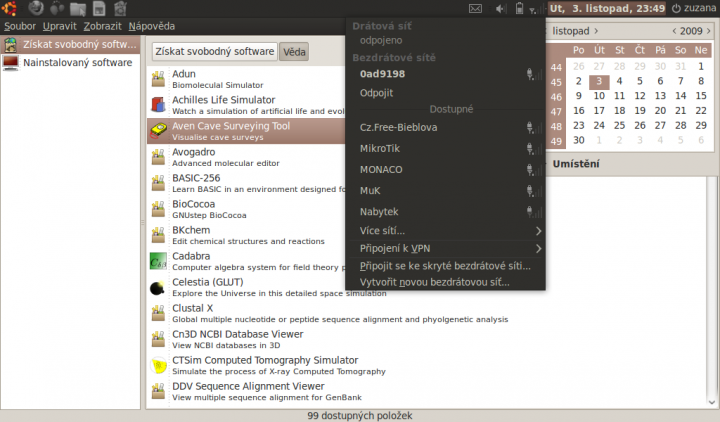This screenshot has width=720, height=422.
Task: Click the Věda category breadcrumb button
Action: click(294, 51)
